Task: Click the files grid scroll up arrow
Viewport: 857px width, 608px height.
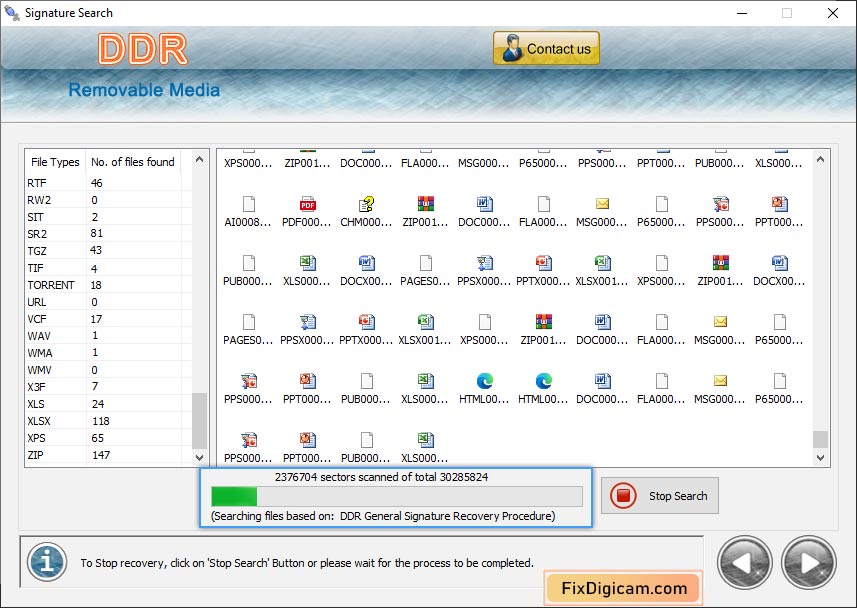Action: coord(820,159)
